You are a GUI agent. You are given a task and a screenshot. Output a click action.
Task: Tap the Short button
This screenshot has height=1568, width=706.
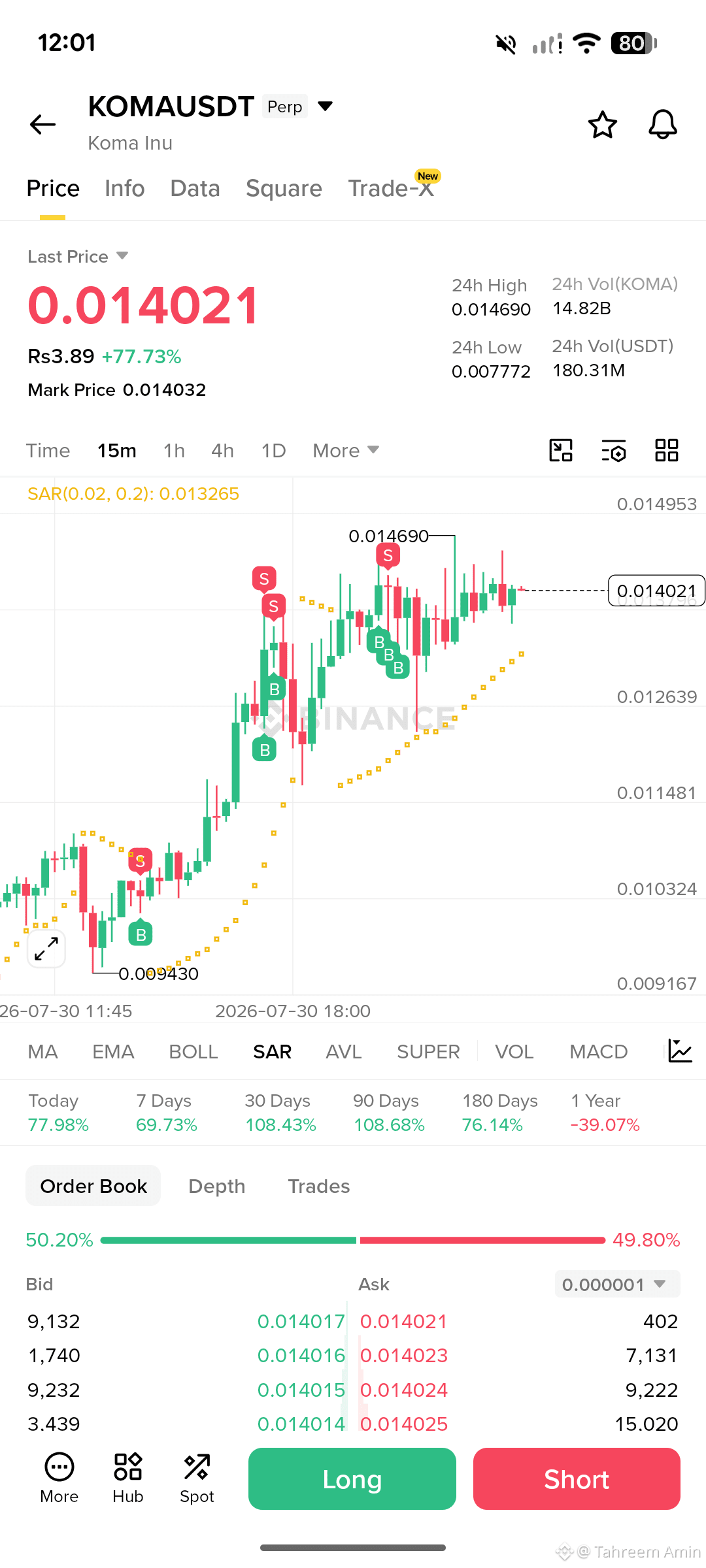[577, 1478]
